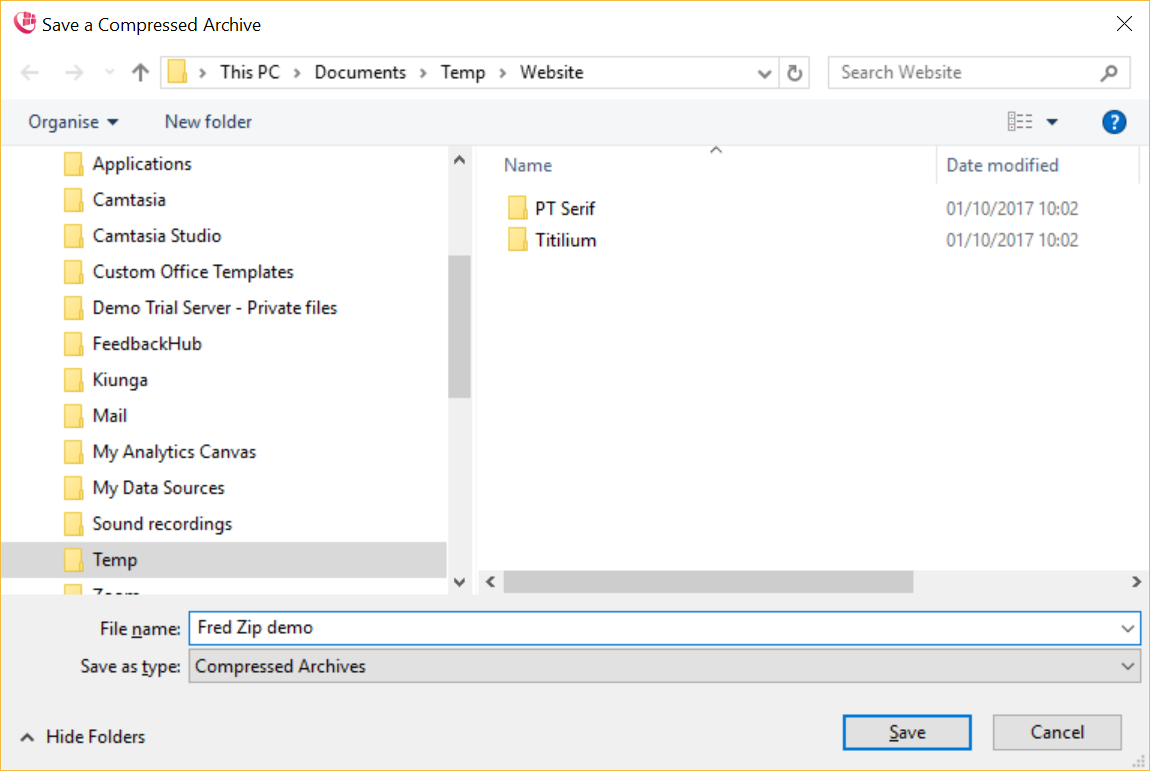Select the Temp folder in the tree
The width and height of the screenshot is (1150, 771).
115,560
